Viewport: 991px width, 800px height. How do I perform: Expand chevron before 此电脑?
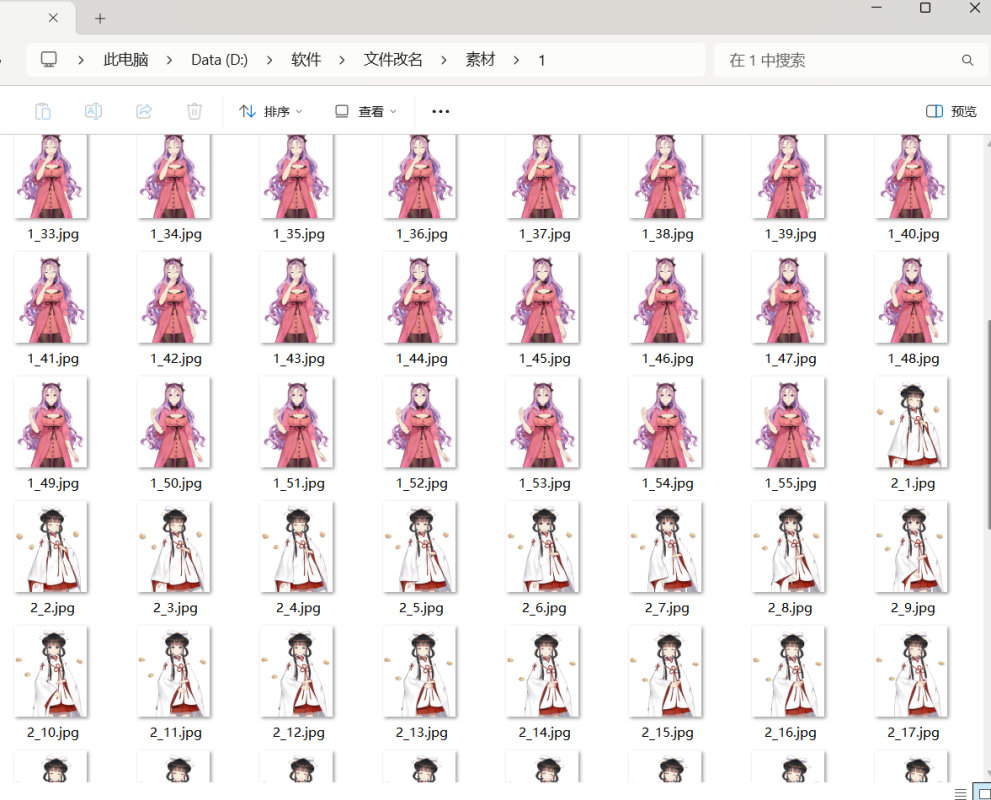pyautogui.click(x=81, y=60)
